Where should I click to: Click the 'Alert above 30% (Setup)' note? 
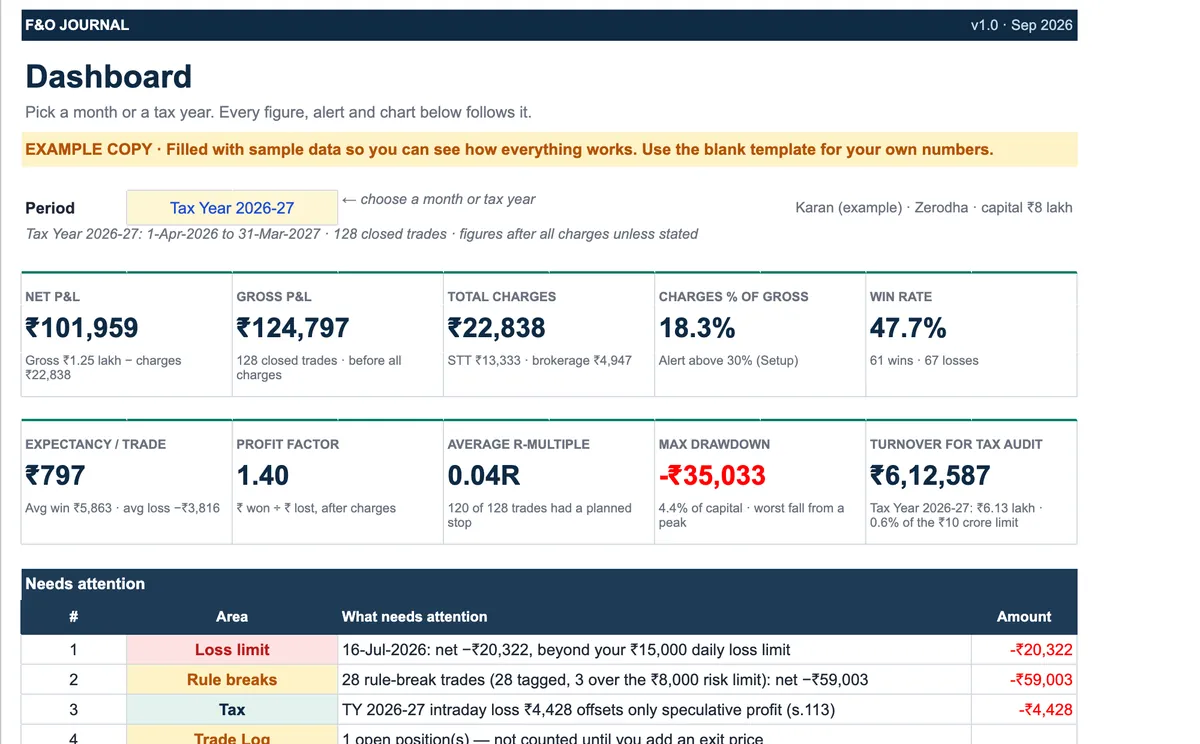point(728,360)
